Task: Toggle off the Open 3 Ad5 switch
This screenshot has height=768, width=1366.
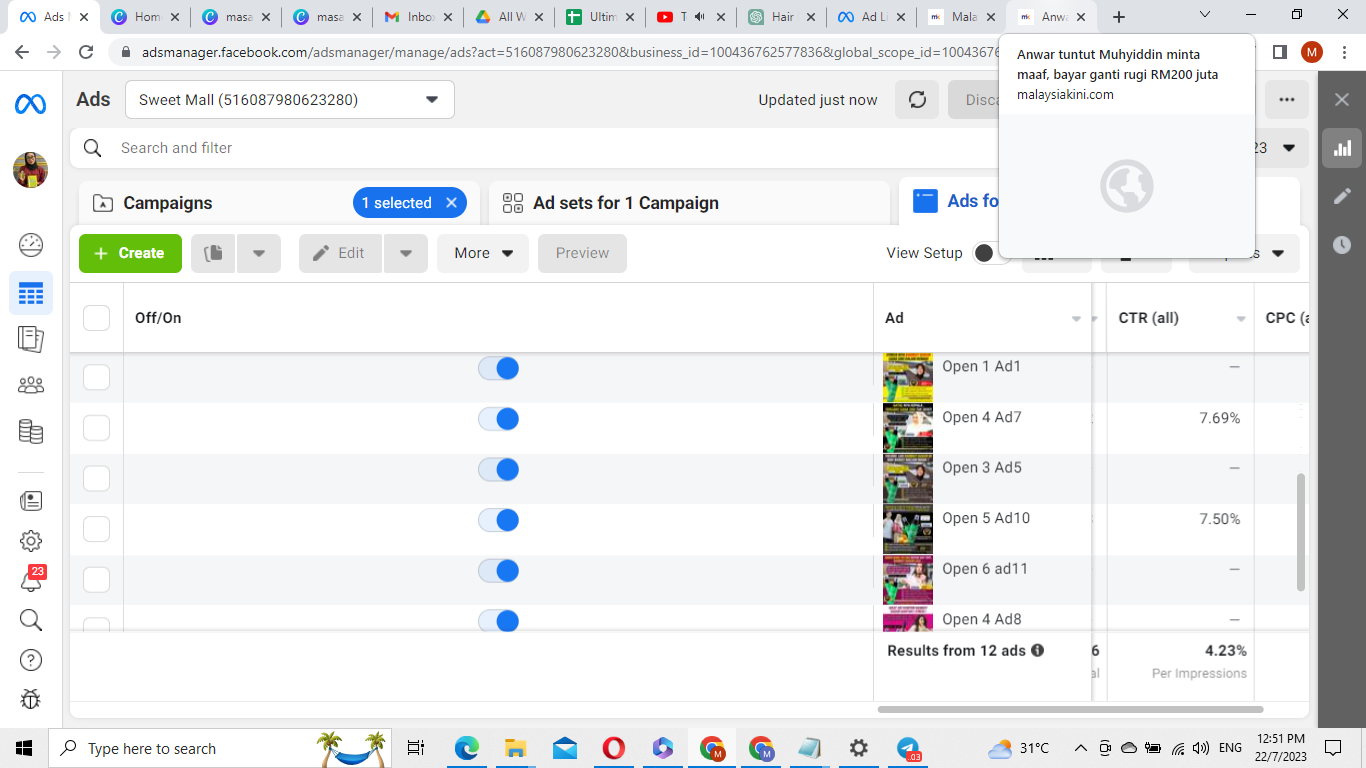Action: [498, 469]
